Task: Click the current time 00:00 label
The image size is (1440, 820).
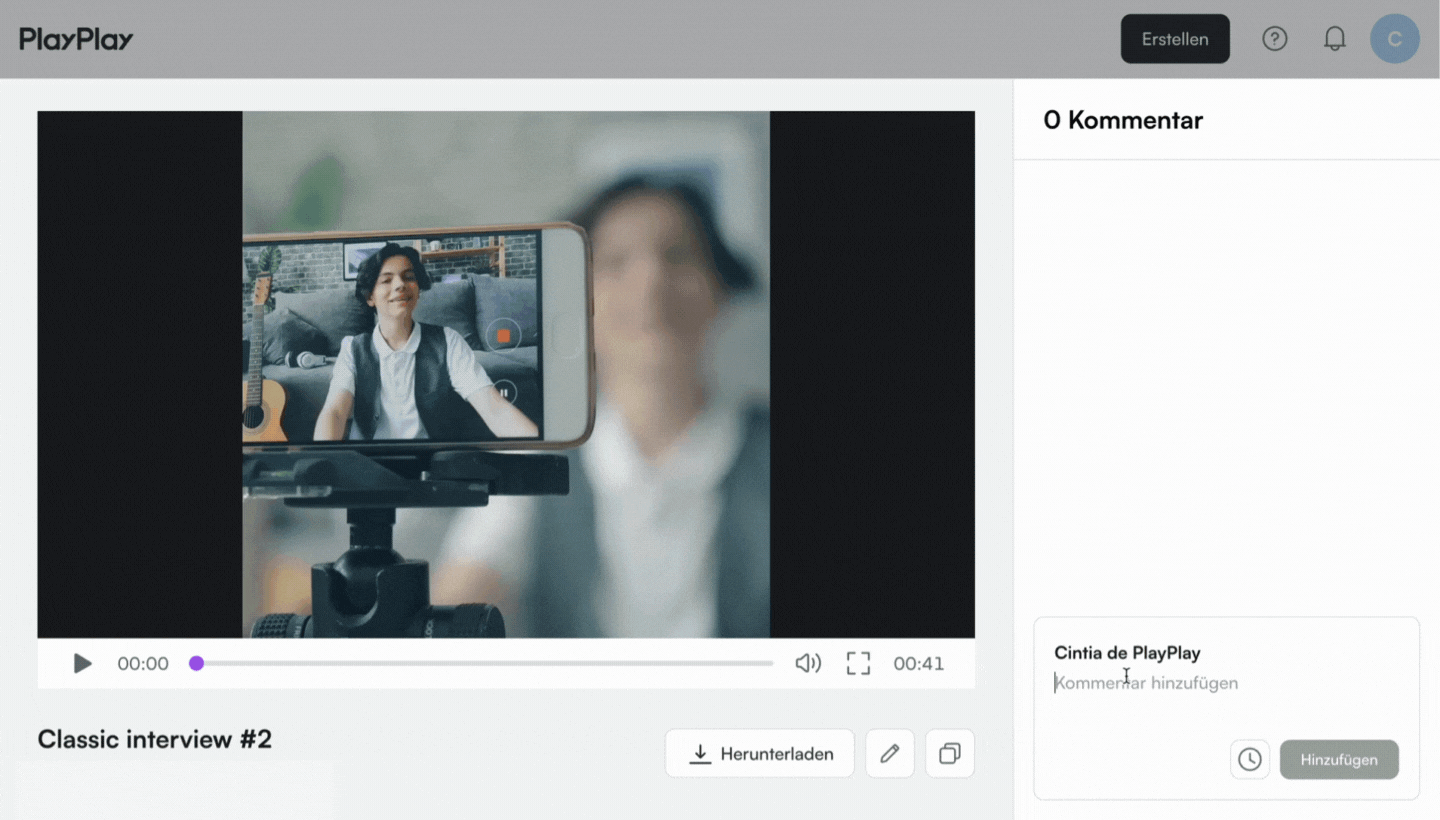Action: (143, 663)
